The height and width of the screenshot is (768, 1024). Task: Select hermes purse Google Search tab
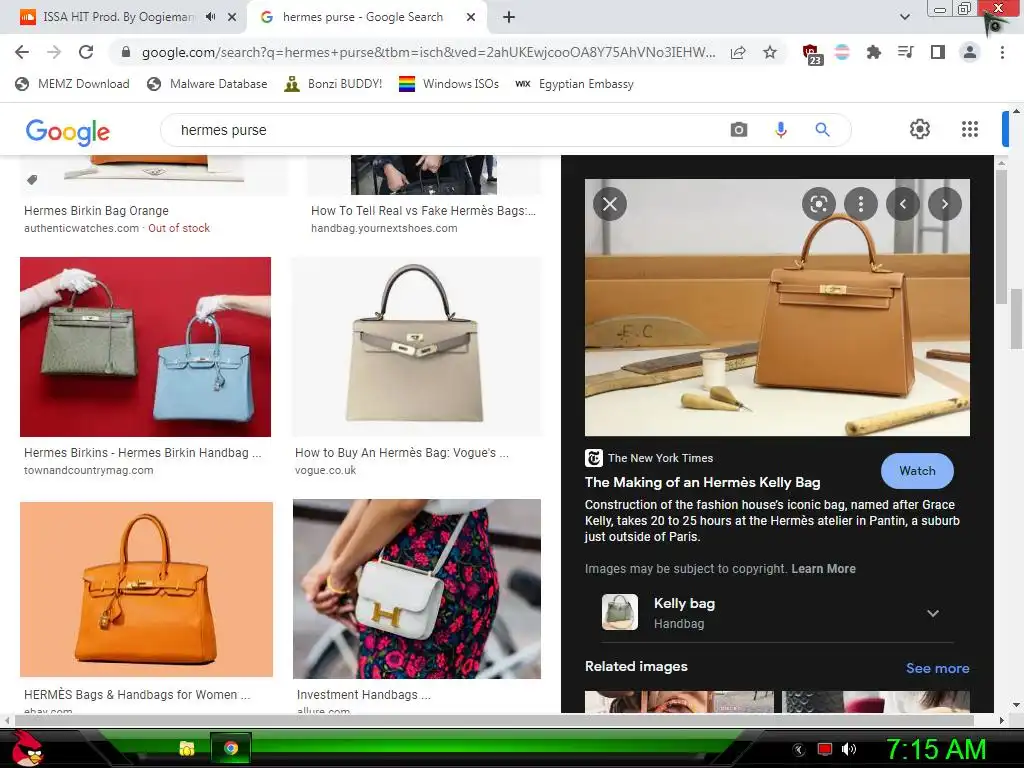[362, 17]
